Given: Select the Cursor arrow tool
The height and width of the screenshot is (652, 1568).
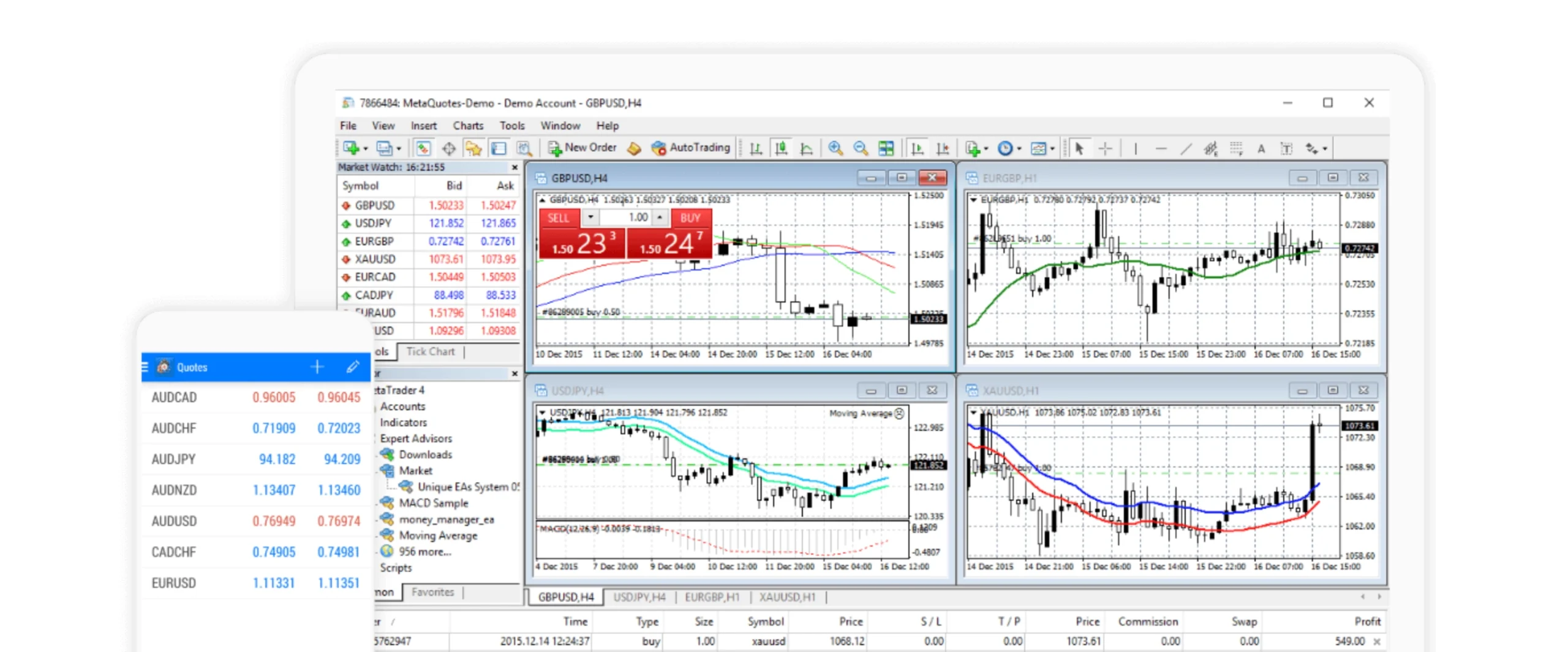Looking at the screenshot, I should (1079, 148).
